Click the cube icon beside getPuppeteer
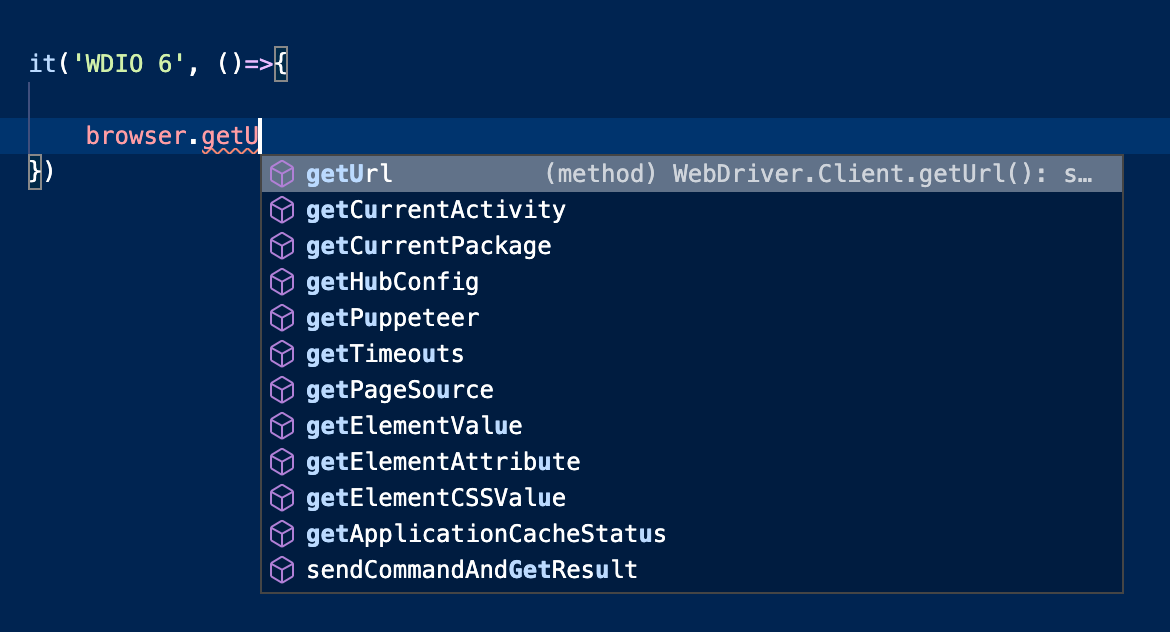This screenshot has width=1170, height=632. (x=282, y=318)
